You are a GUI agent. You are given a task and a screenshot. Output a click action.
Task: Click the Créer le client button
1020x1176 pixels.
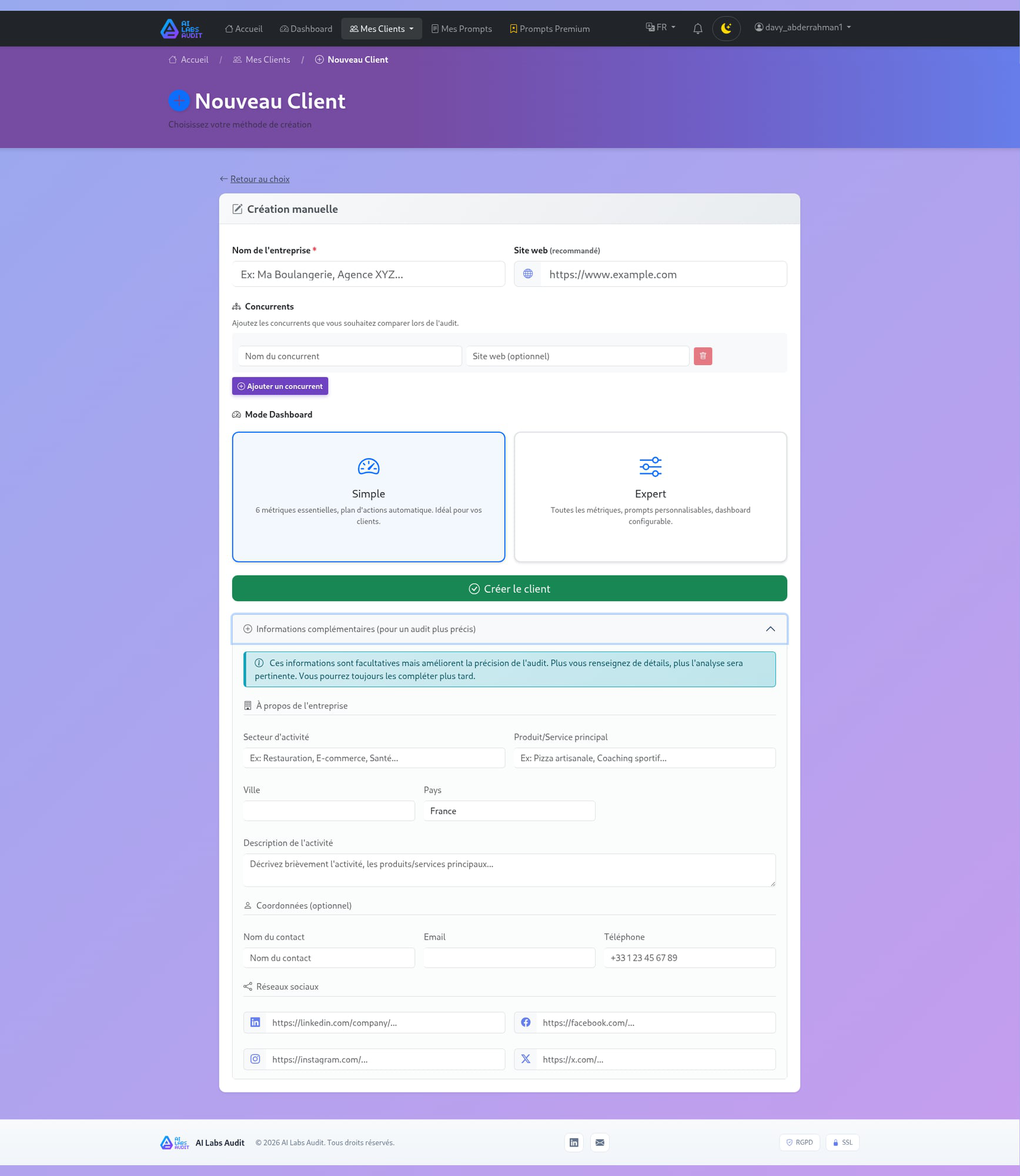point(509,588)
